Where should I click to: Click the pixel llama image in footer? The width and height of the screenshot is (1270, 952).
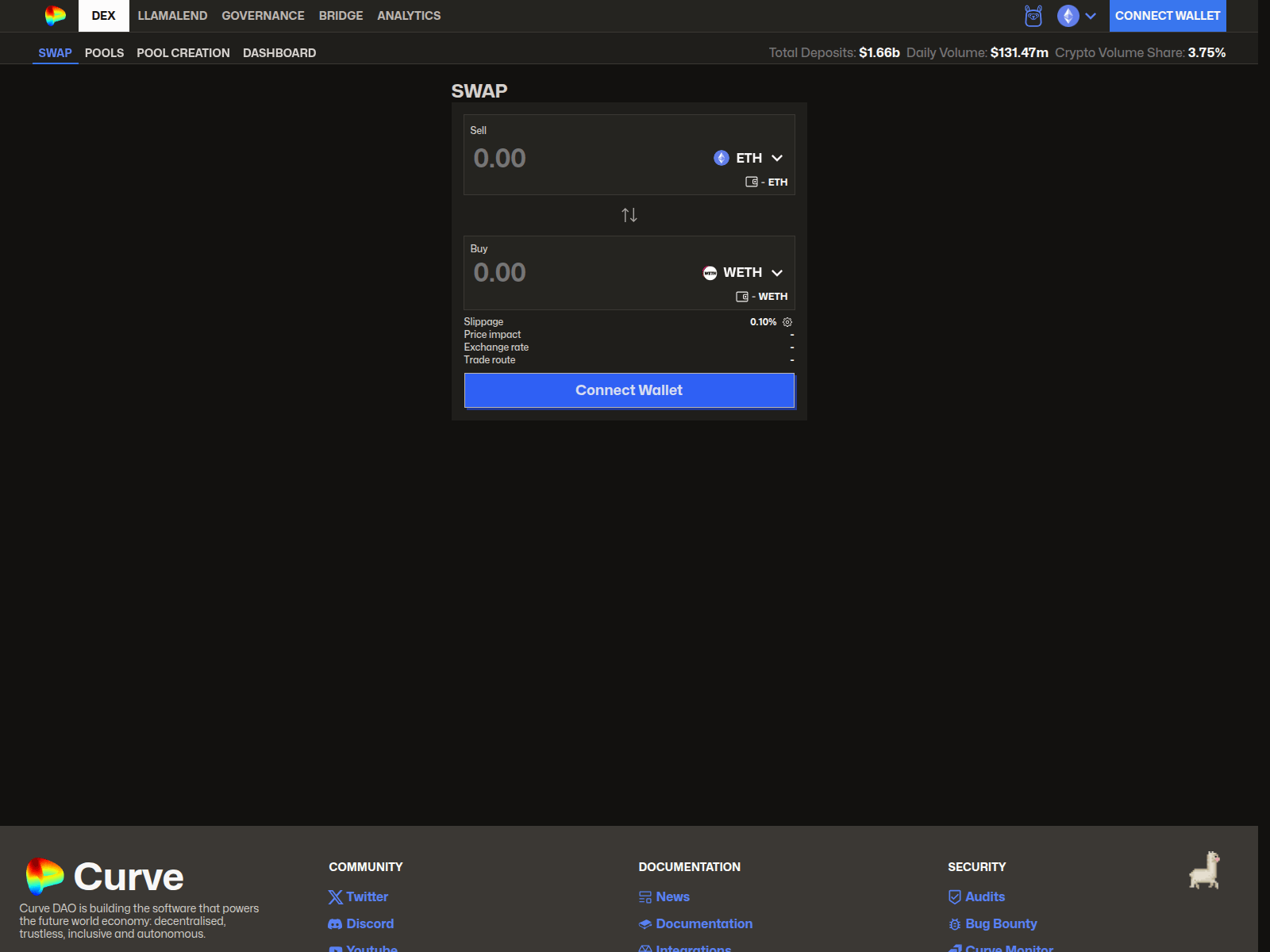tap(1204, 870)
